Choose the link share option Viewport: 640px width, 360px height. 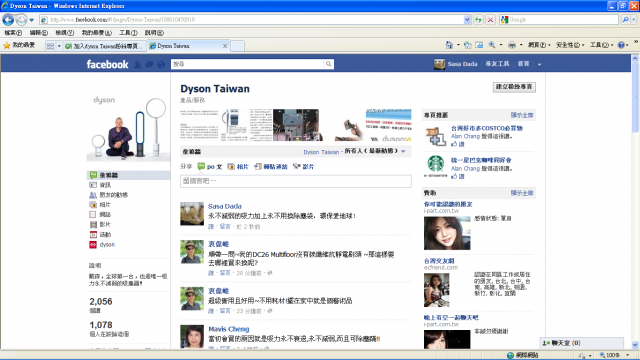pos(271,167)
